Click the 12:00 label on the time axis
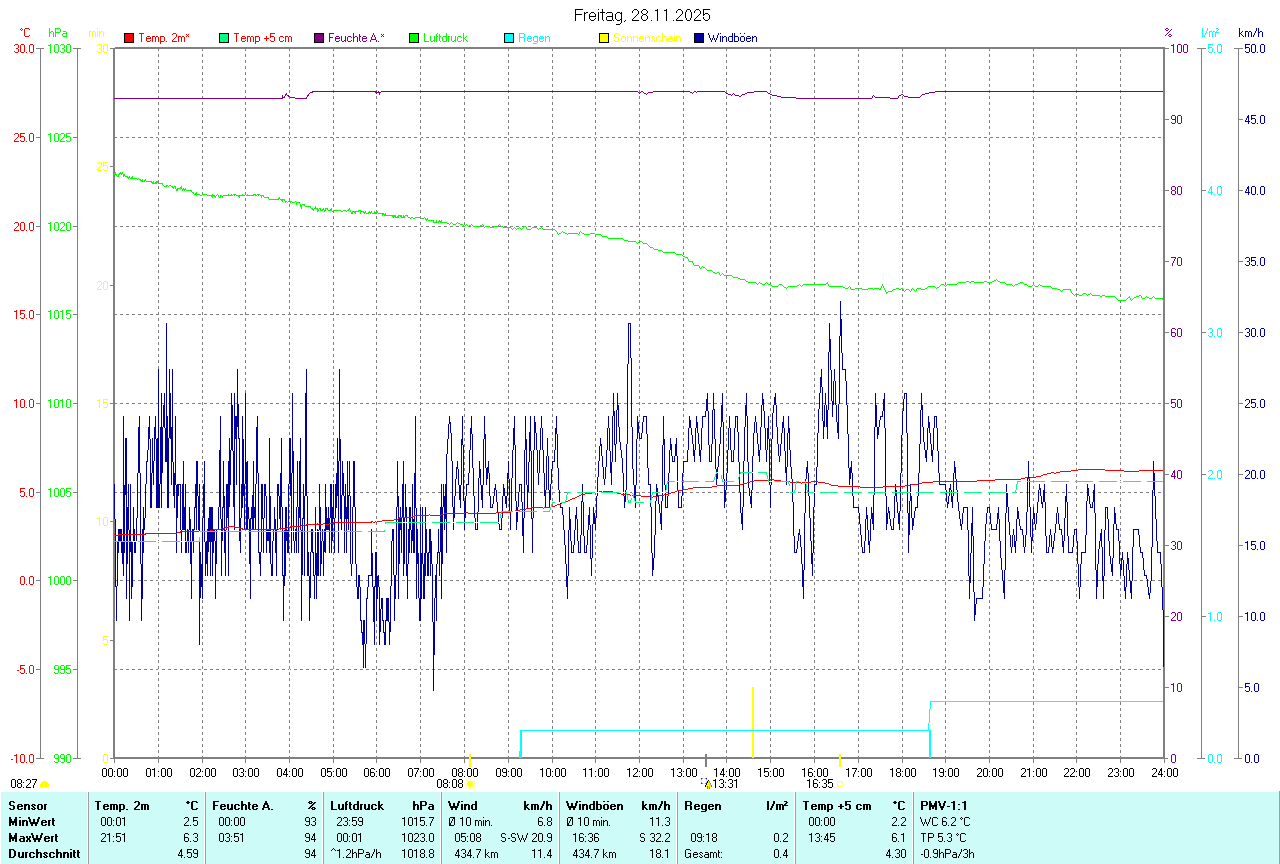The image size is (1280, 864). [x=640, y=772]
